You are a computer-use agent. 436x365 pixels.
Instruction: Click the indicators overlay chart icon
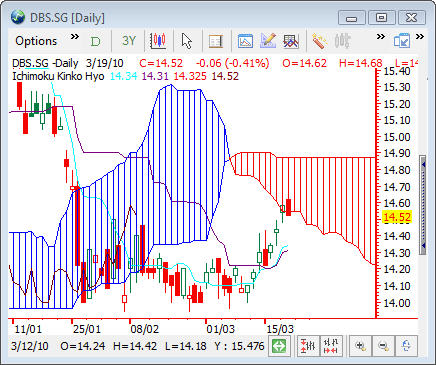coord(291,41)
